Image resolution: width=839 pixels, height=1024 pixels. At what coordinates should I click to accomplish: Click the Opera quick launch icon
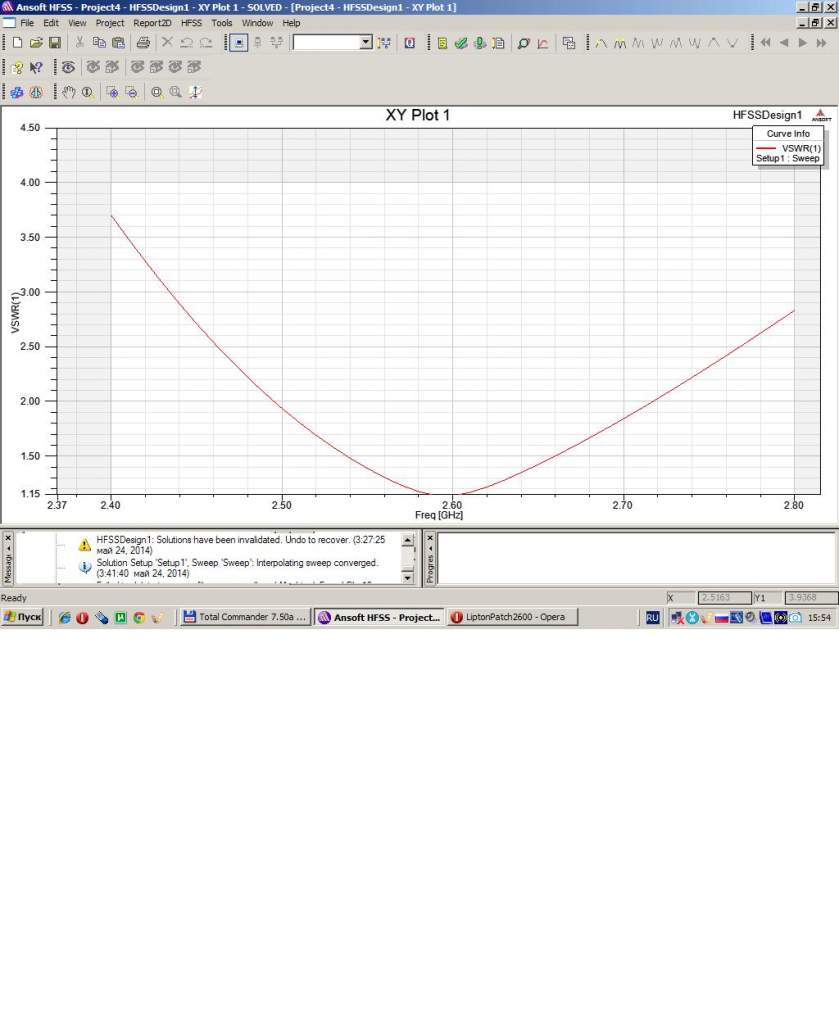coord(82,618)
